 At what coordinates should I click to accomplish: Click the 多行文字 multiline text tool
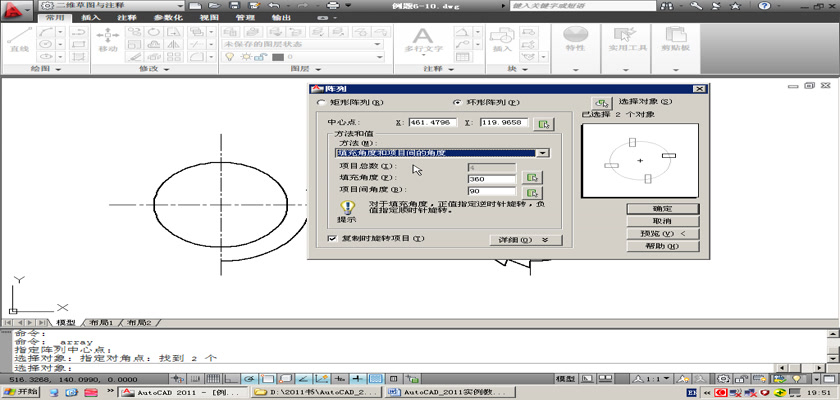pos(423,40)
